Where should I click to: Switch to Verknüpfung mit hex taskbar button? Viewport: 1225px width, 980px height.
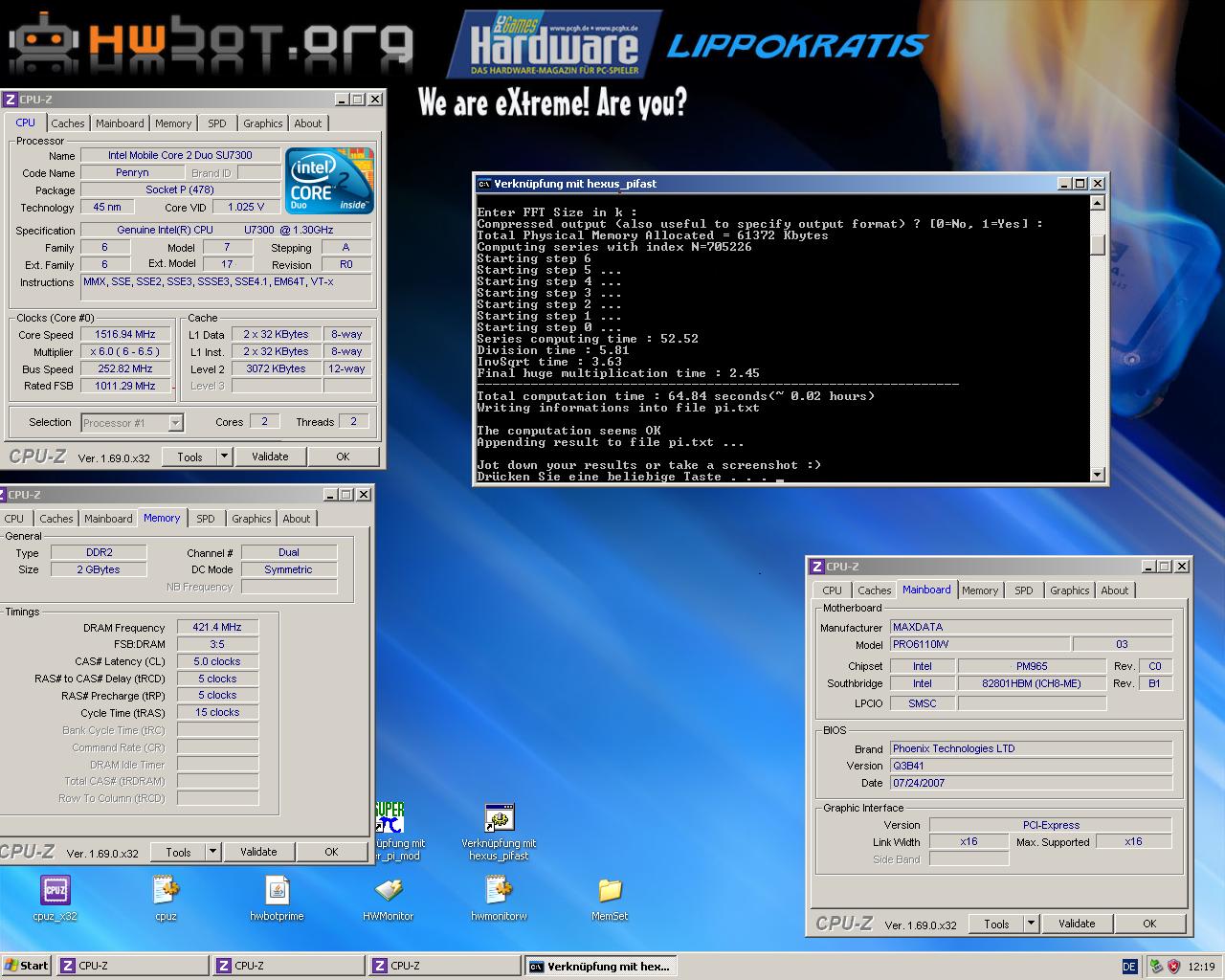(x=600, y=966)
